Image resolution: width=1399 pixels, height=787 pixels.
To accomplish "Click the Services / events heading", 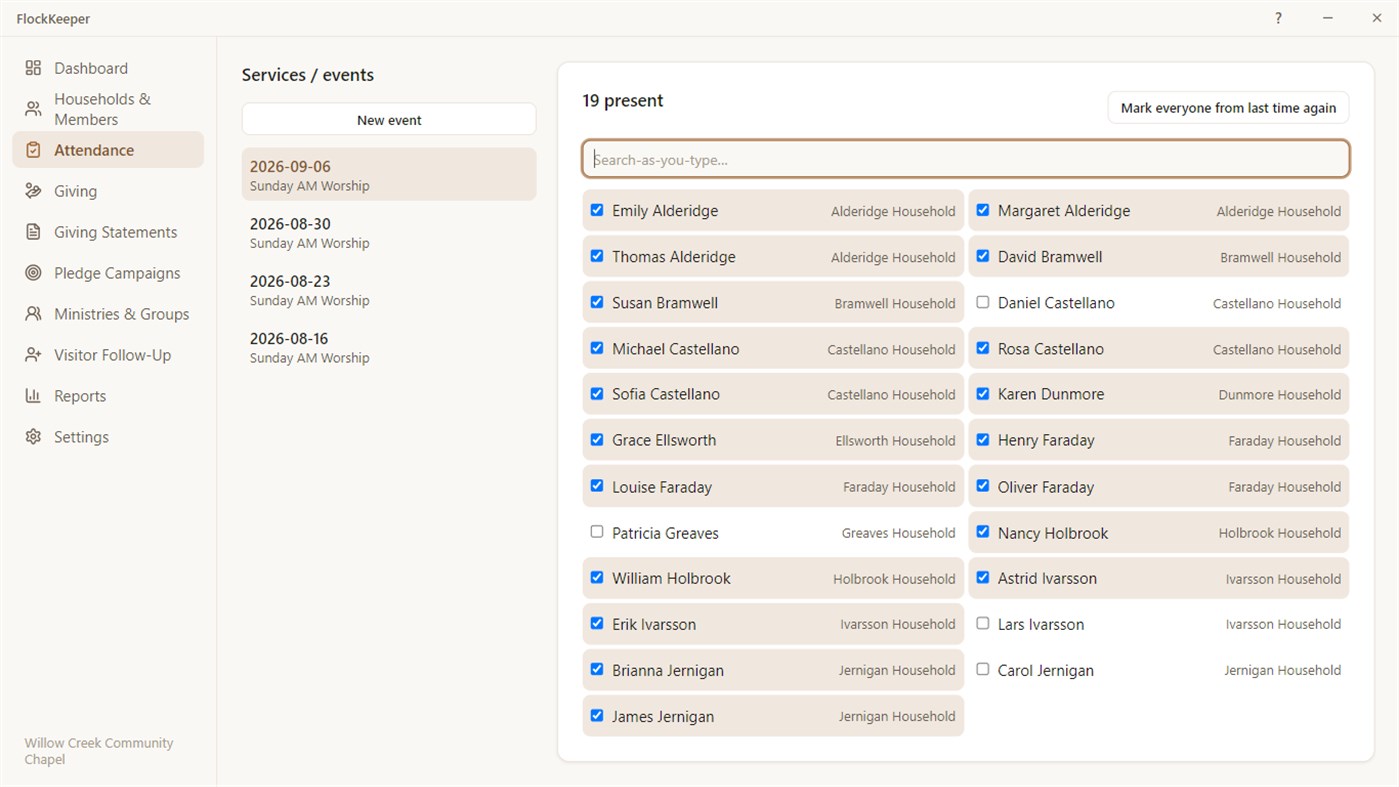I will tap(308, 75).
